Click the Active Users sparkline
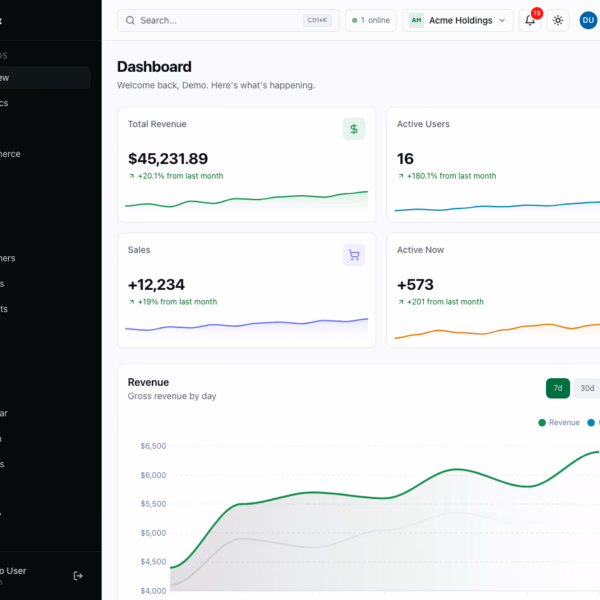 (x=497, y=206)
